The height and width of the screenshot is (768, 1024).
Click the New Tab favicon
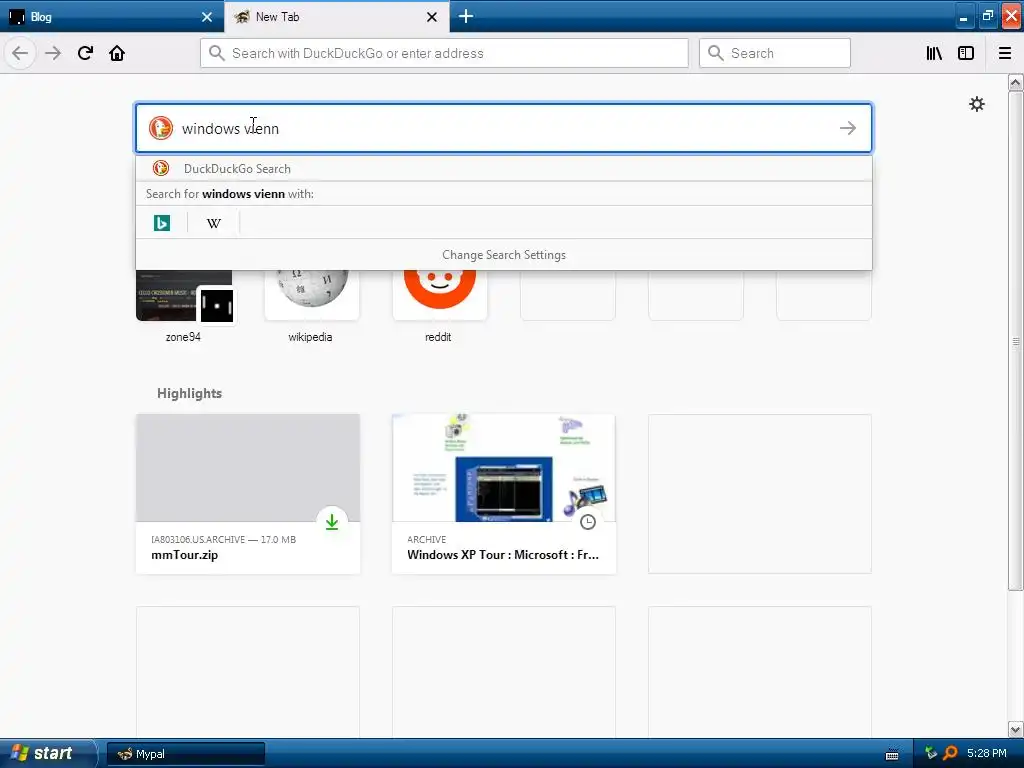tap(242, 16)
